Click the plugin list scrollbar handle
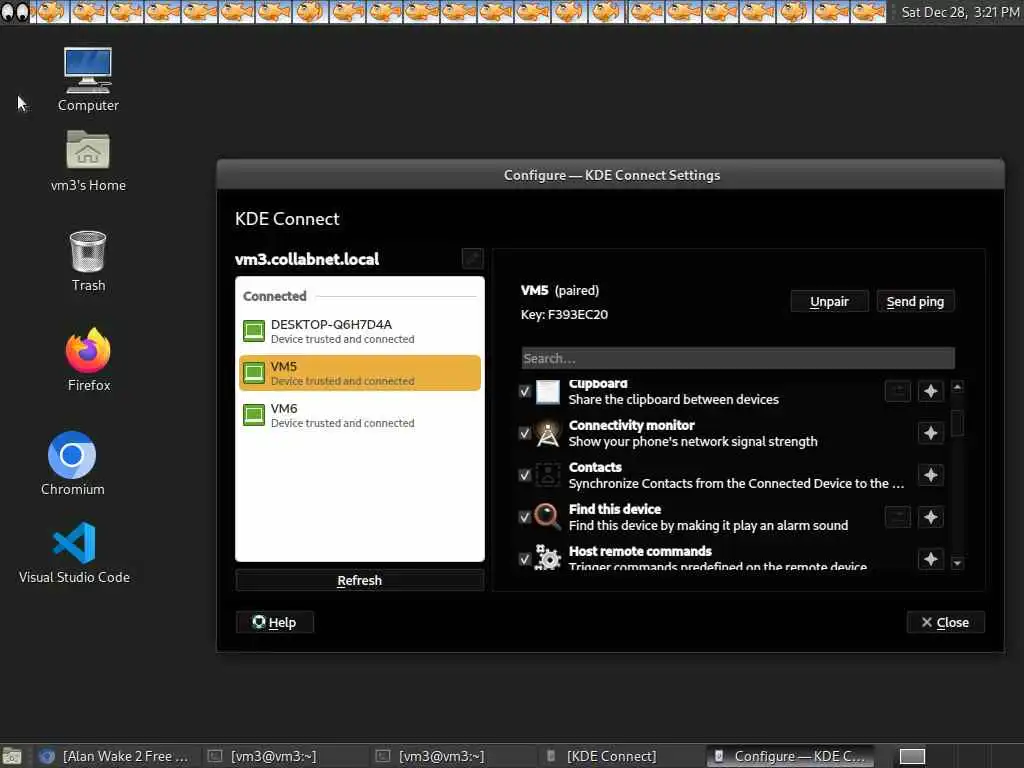The image size is (1024, 768). pyautogui.click(x=957, y=423)
